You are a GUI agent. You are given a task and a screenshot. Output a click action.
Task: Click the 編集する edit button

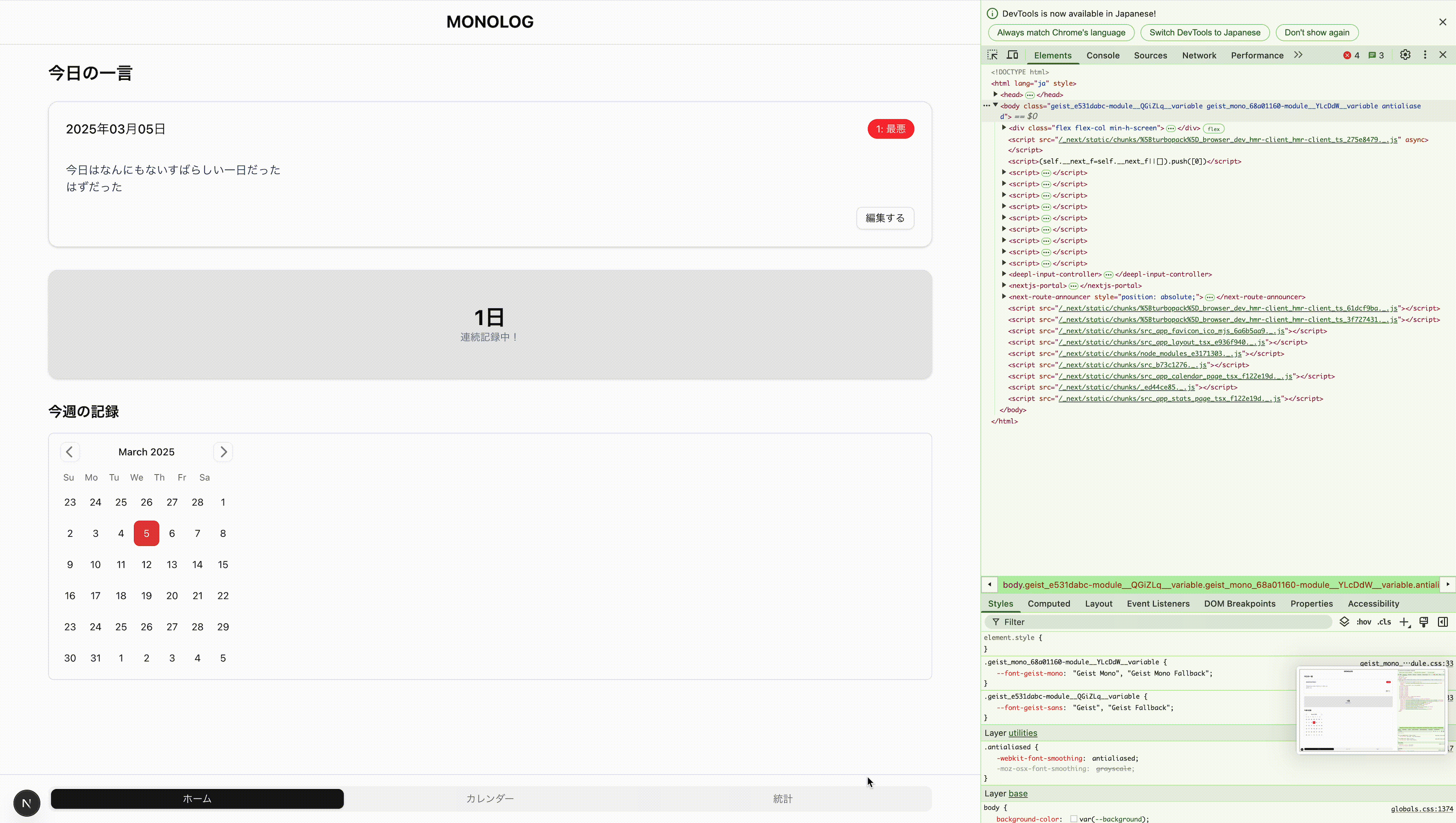(x=885, y=218)
